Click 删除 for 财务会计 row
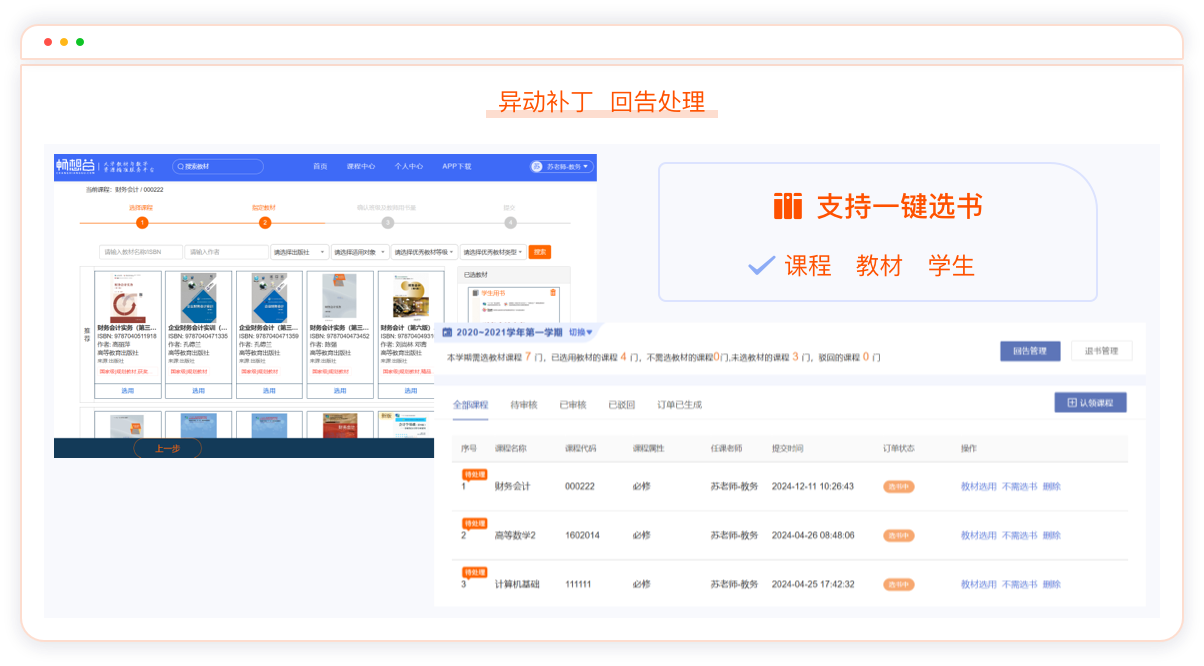This screenshot has width=1204, height=666. [1052, 487]
